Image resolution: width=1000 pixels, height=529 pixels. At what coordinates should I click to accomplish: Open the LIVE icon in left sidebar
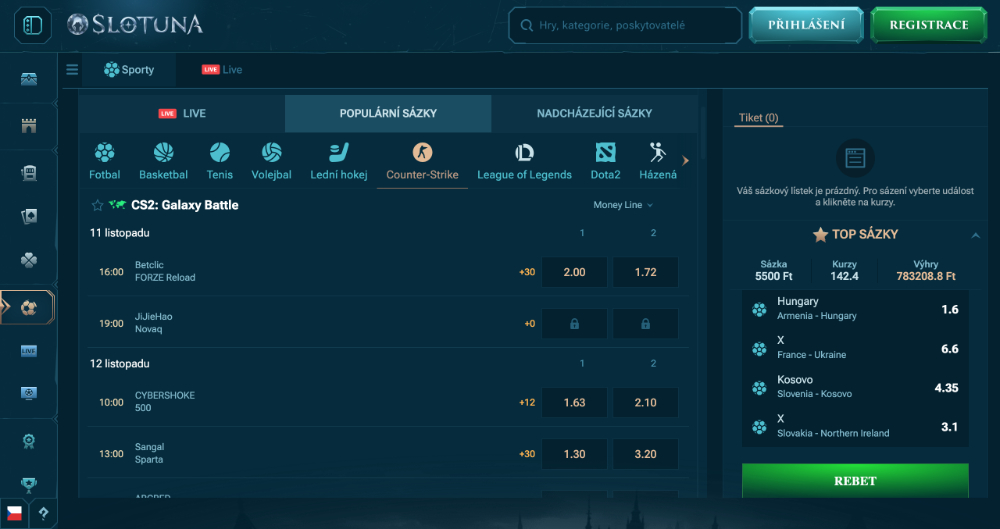click(x=29, y=351)
